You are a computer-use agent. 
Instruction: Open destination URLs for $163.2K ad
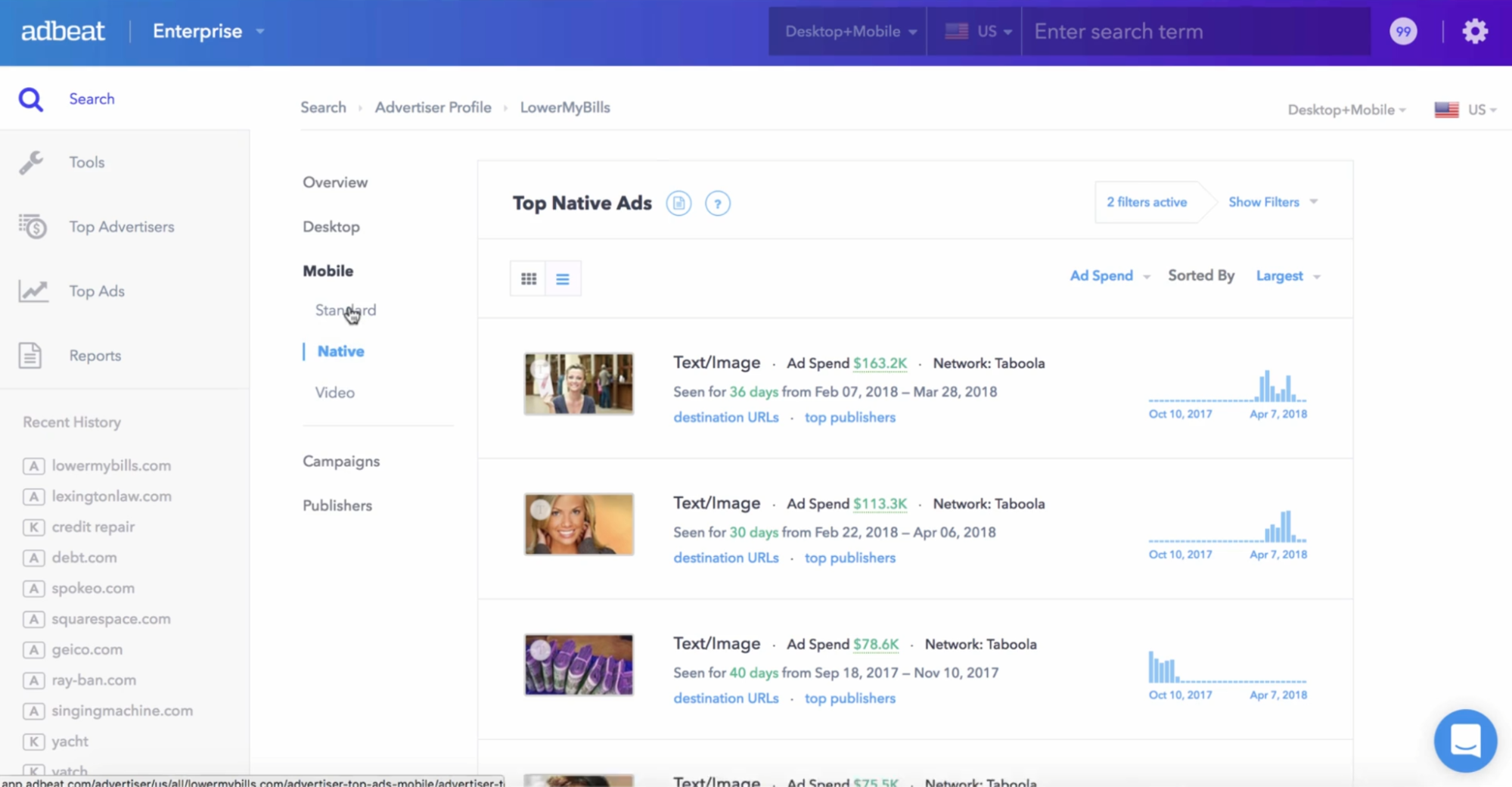point(726,417)
